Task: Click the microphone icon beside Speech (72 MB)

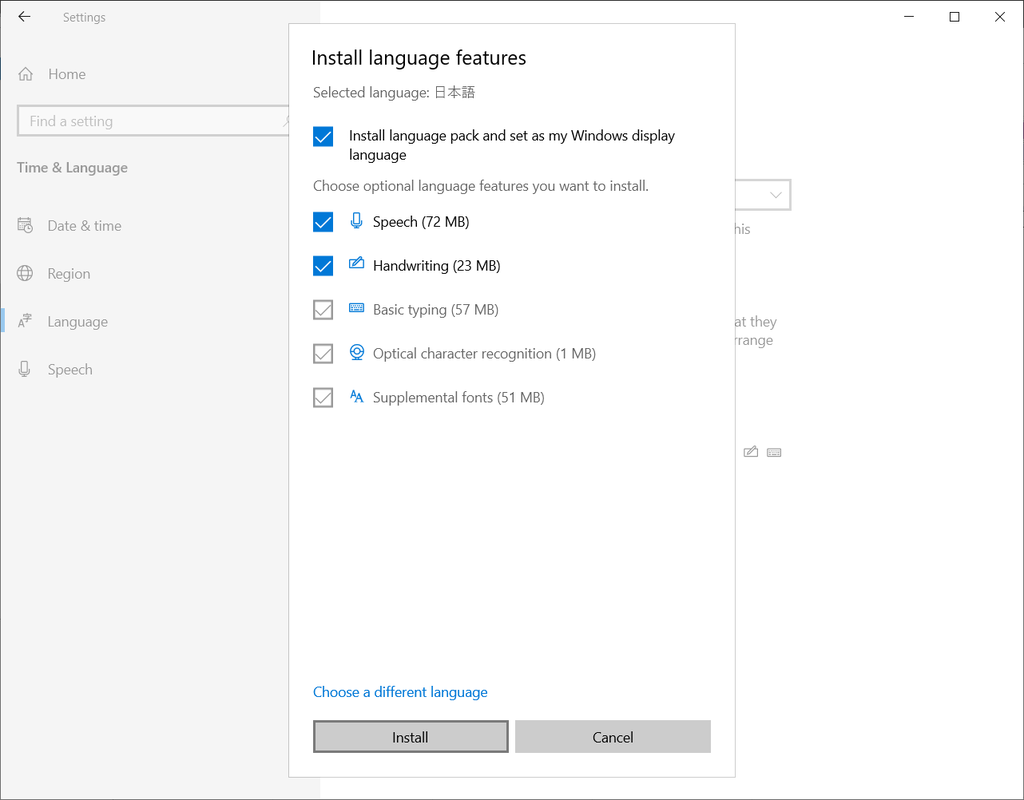Action: (357, 221)
